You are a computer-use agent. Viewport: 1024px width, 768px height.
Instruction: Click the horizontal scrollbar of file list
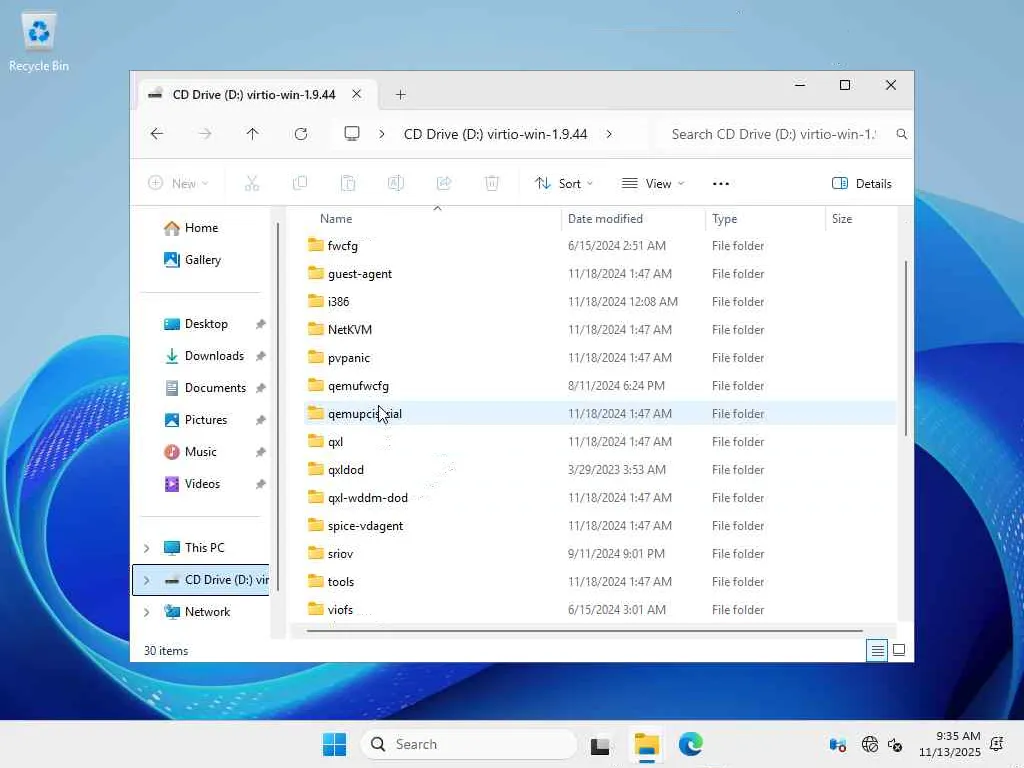point(584,631)
